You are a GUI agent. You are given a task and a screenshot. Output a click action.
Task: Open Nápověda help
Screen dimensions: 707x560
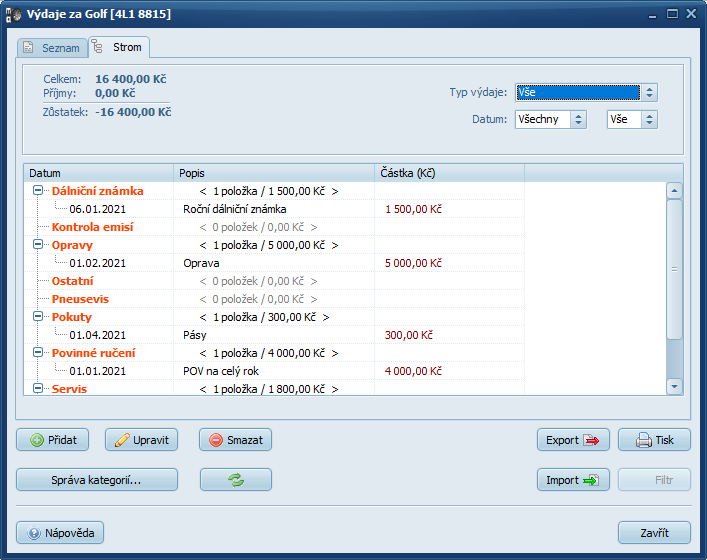click(x=60, y=533)
